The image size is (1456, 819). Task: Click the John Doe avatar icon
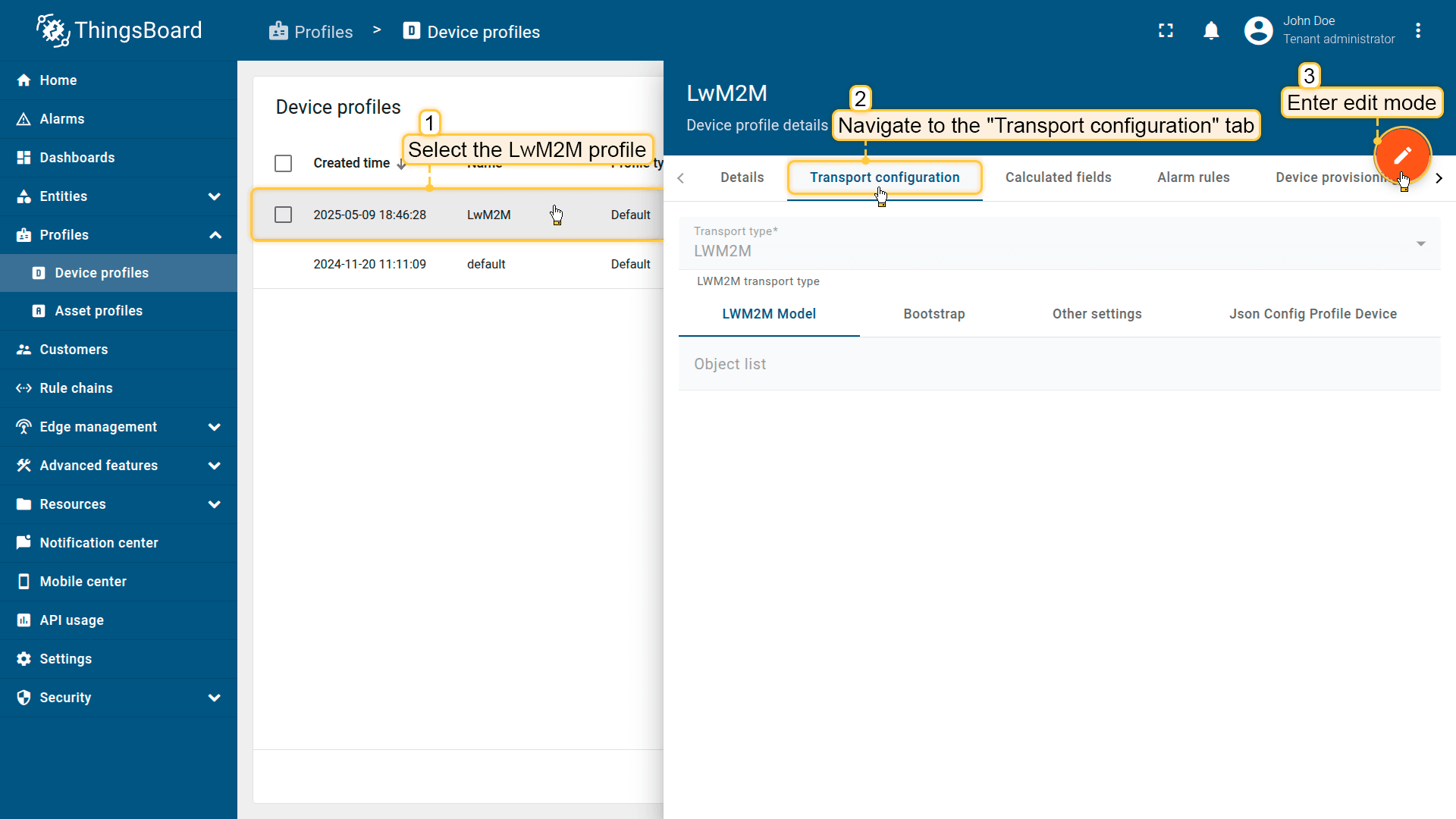click(1258, 31)
